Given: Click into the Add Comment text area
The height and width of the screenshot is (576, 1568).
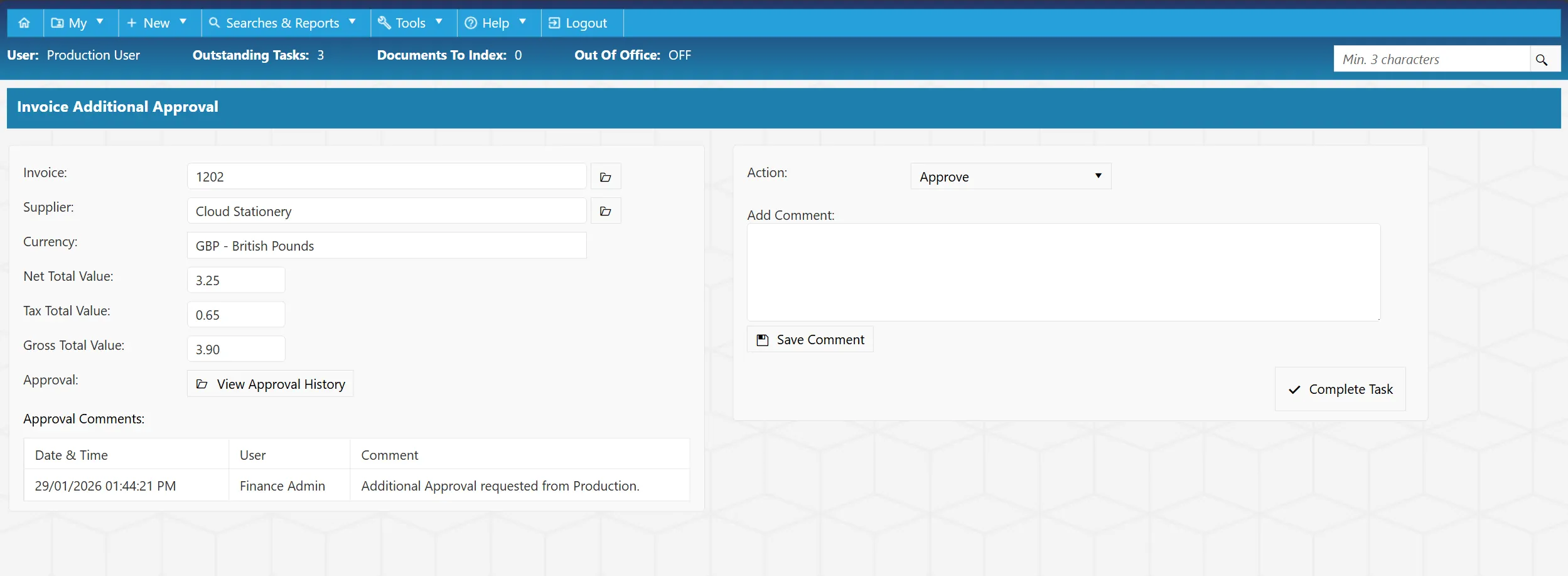Looking at the screenshot, I should (1063, 272).
